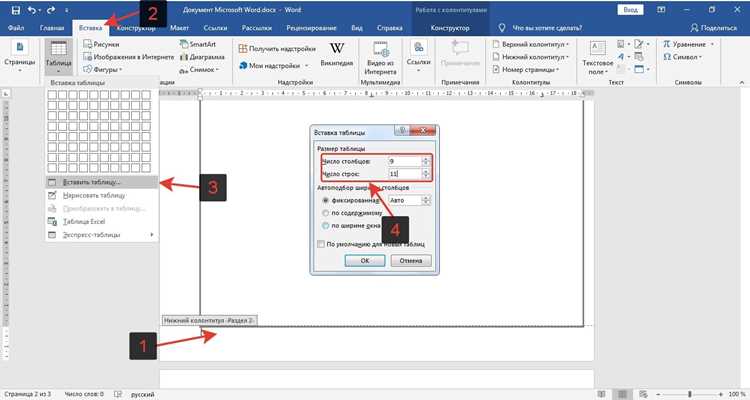
Task: Choose Нарисовать таблицу (Draw Table)
Action: pyautogui.click(x=102, y=195)
